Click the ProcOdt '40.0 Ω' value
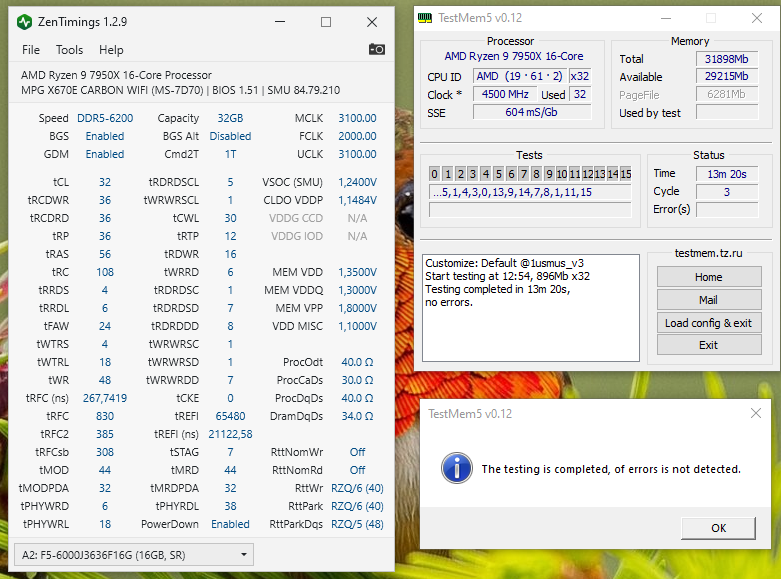The image size is (781, 579). point(357,362)
